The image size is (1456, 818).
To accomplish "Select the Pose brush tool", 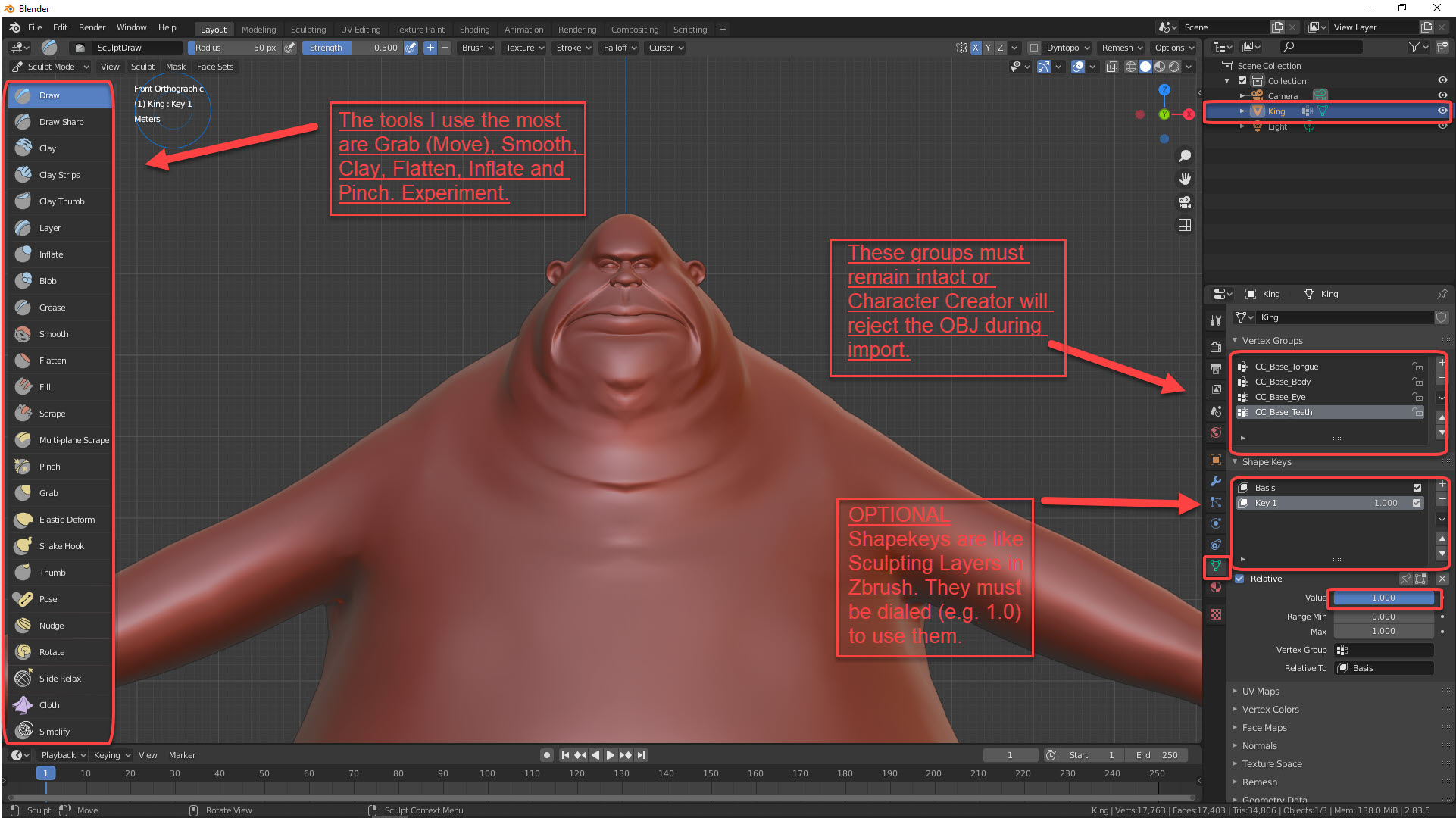I will pos(61,599).
